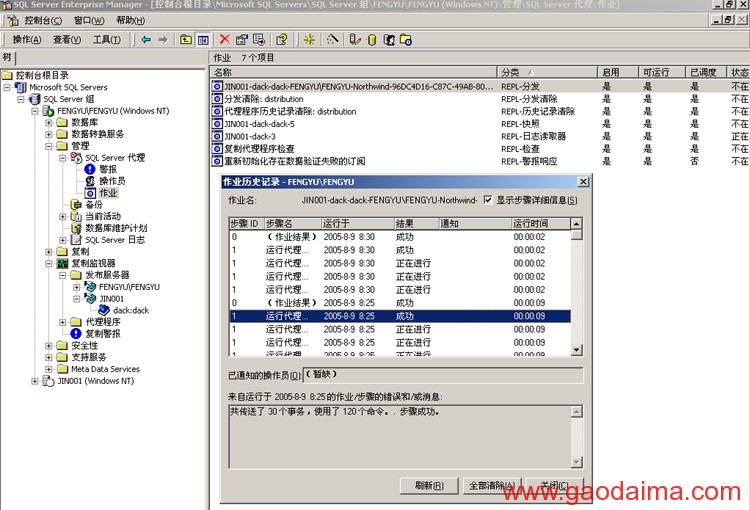Click the 复制警报 alert icon in tree
This screenshot has width=750, height=510.
click(x=76, y=333)
